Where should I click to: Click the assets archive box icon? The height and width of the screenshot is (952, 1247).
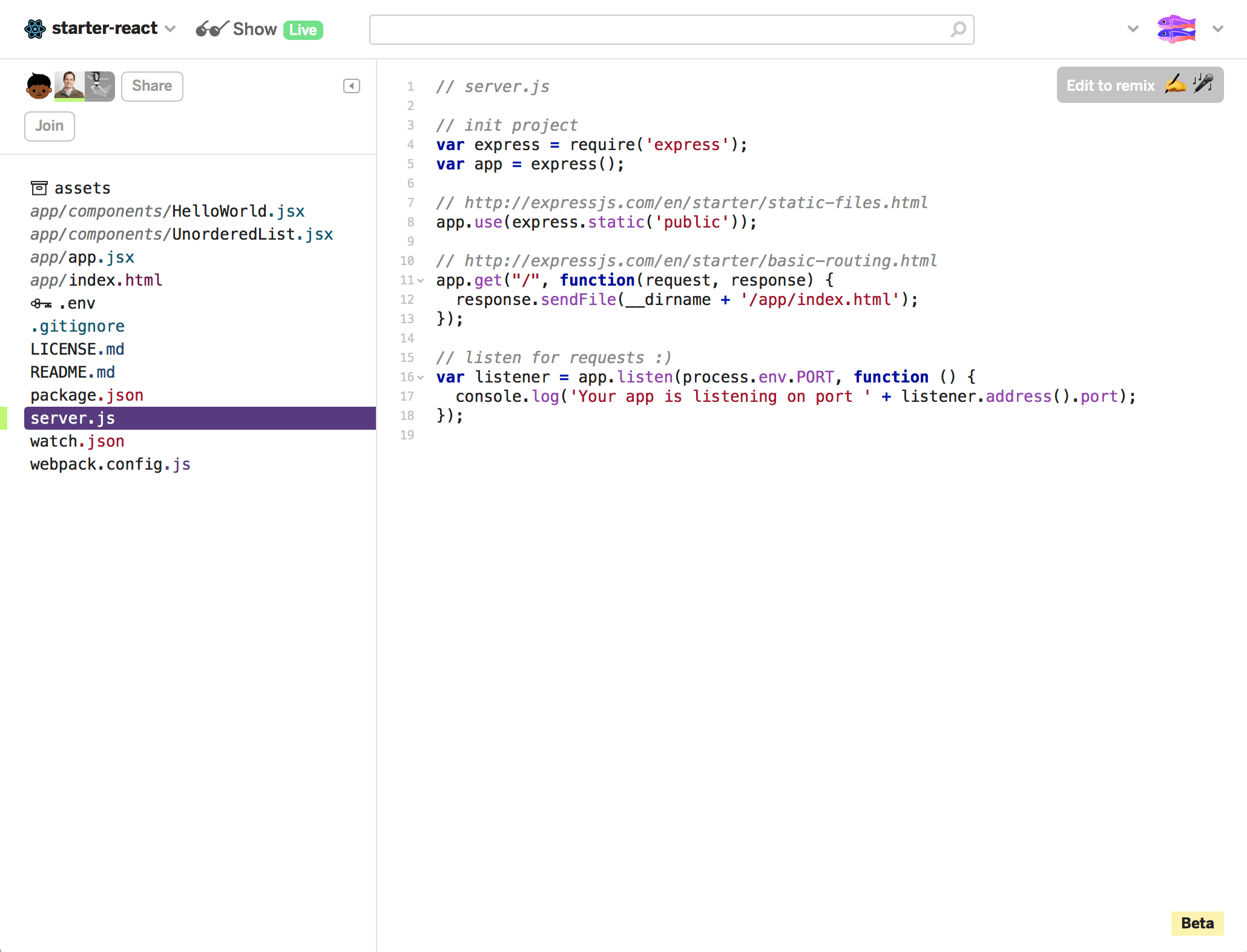pos(39,188)
